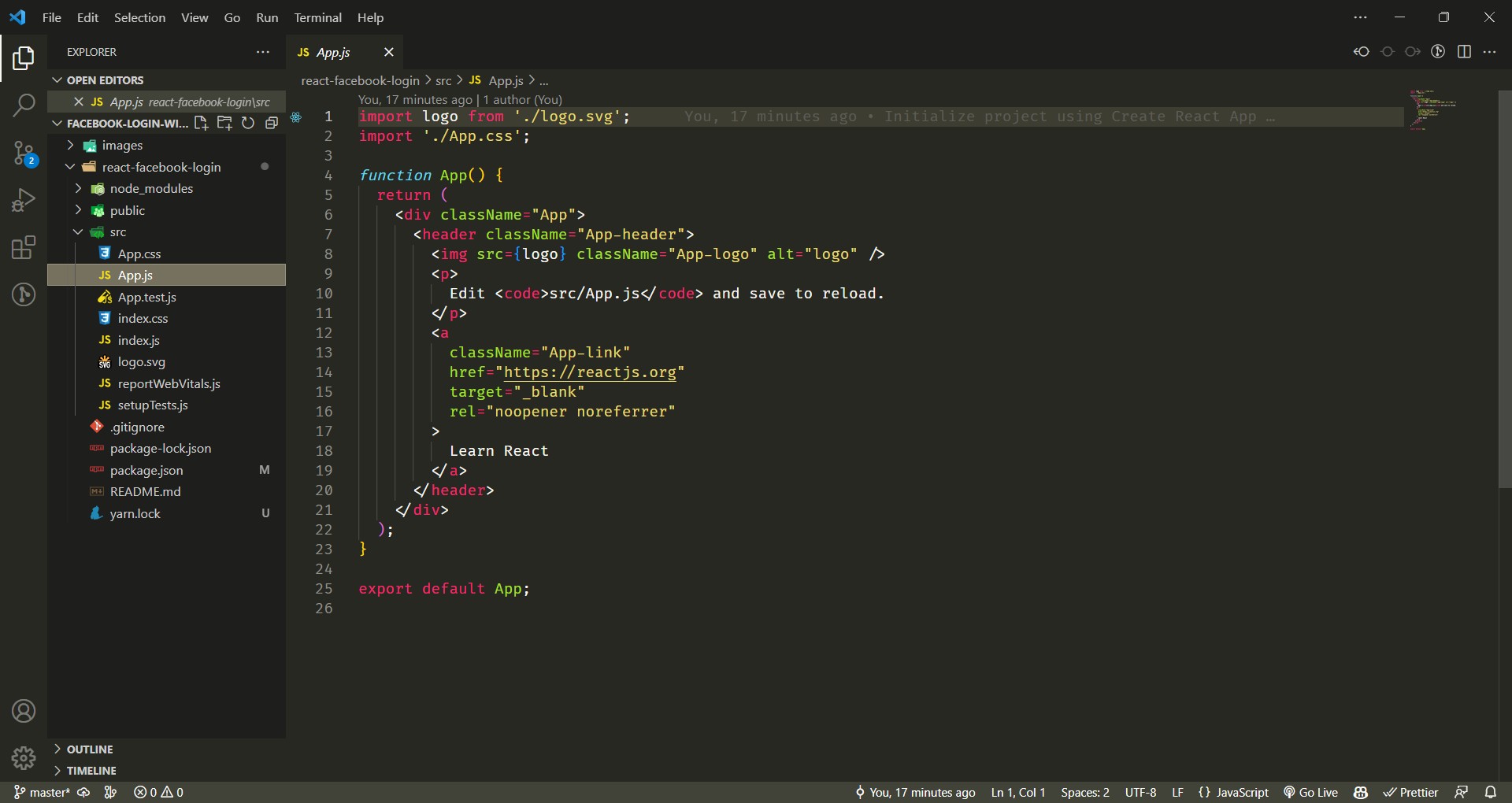
Task: Click the errors and warnings count
Action: pyautogui.click(x=158, y=792)
